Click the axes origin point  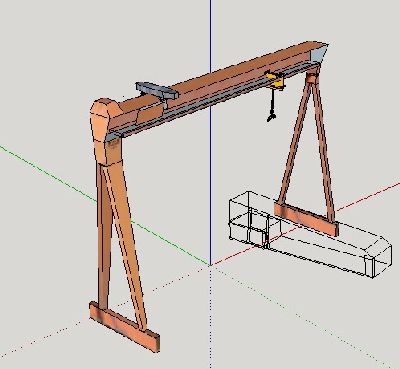pyautogui.click(x=210, y=265)
